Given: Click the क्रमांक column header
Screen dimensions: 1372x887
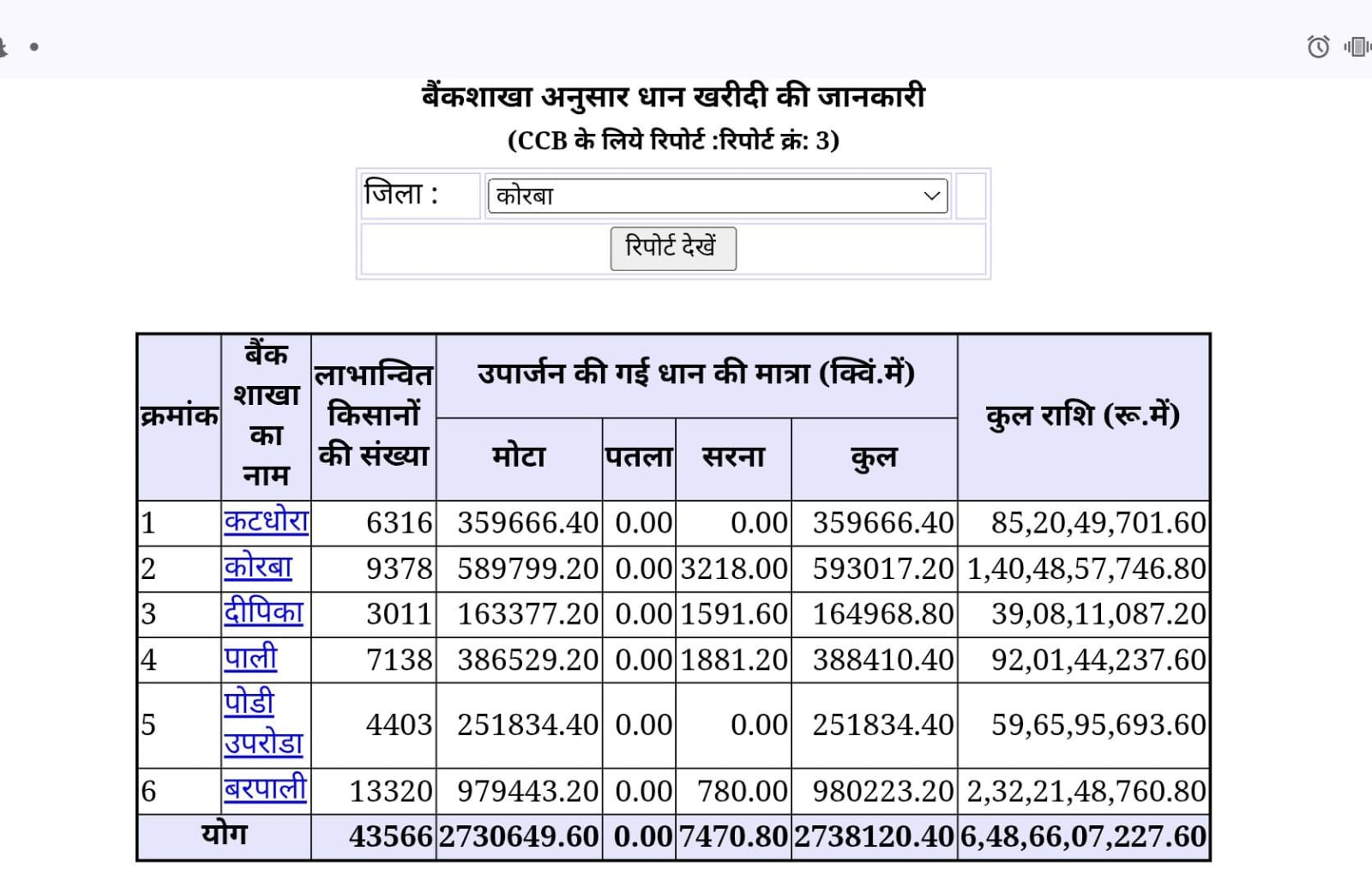Looking at the screenshot, I should pyautogui.click(x=179, y=416).
